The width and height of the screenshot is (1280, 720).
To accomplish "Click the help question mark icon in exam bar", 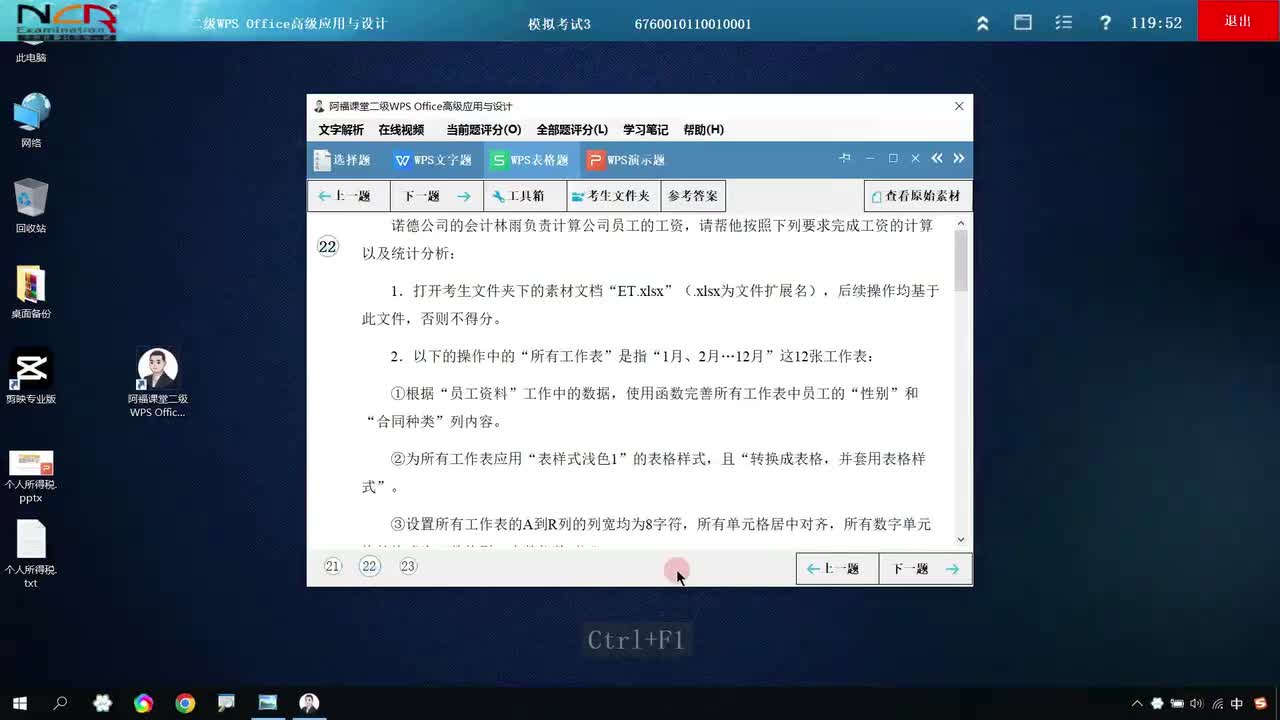I will 1105,22.
